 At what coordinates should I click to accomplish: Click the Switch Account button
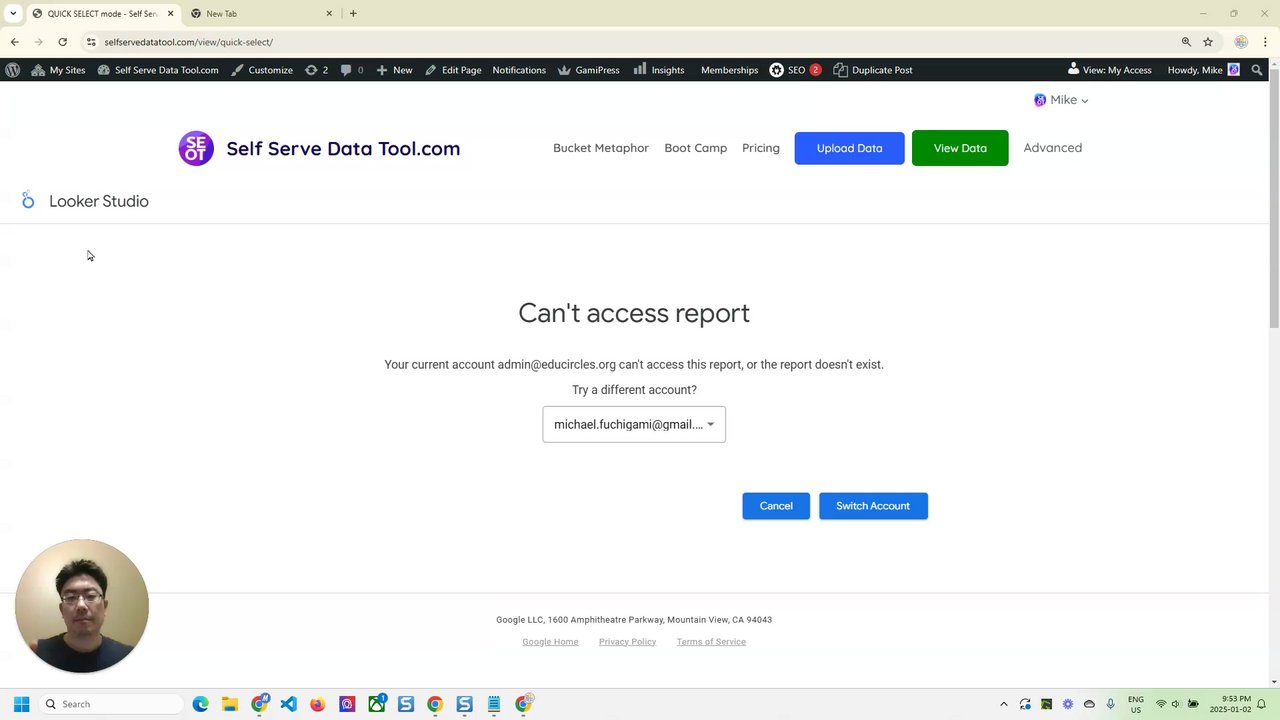(x=873, y=506)
